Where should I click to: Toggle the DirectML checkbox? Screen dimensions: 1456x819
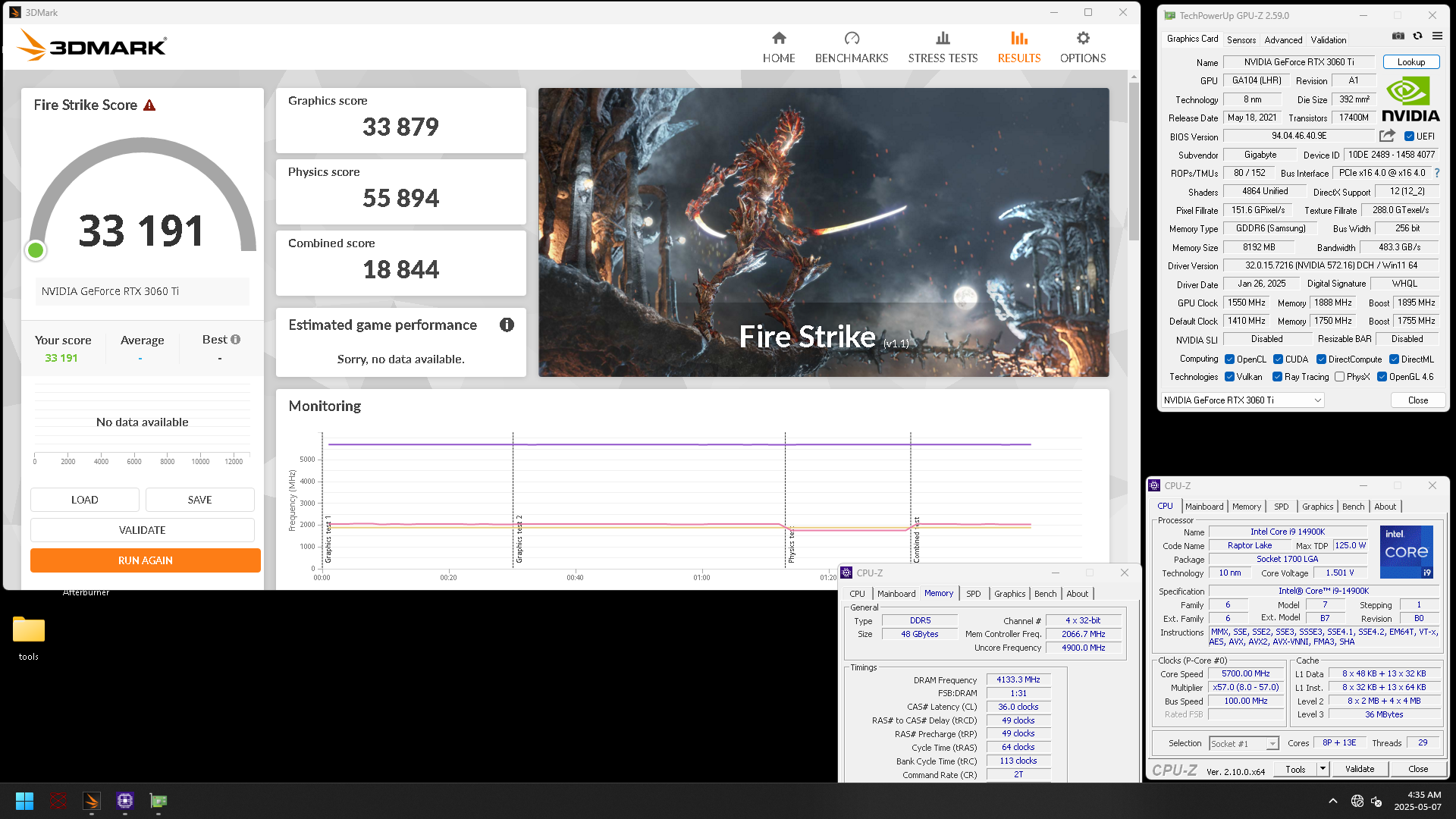click(x=1394, y=359)
